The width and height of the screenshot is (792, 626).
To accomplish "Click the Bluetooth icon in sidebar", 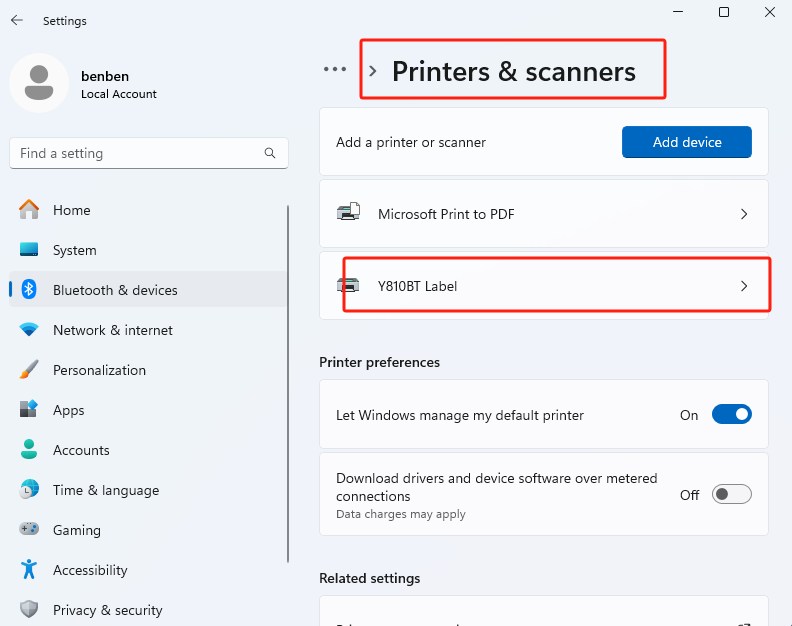I will coord(29,290).
